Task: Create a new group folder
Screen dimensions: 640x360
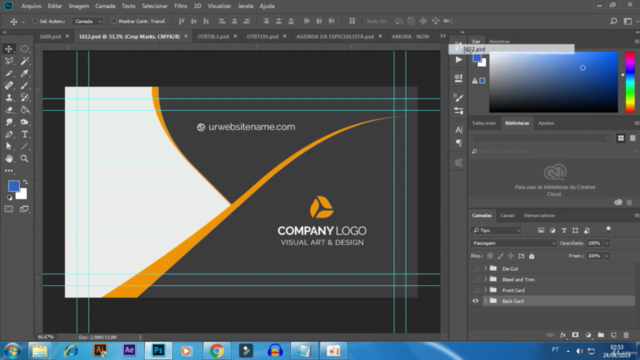Action: coord(601,335)
